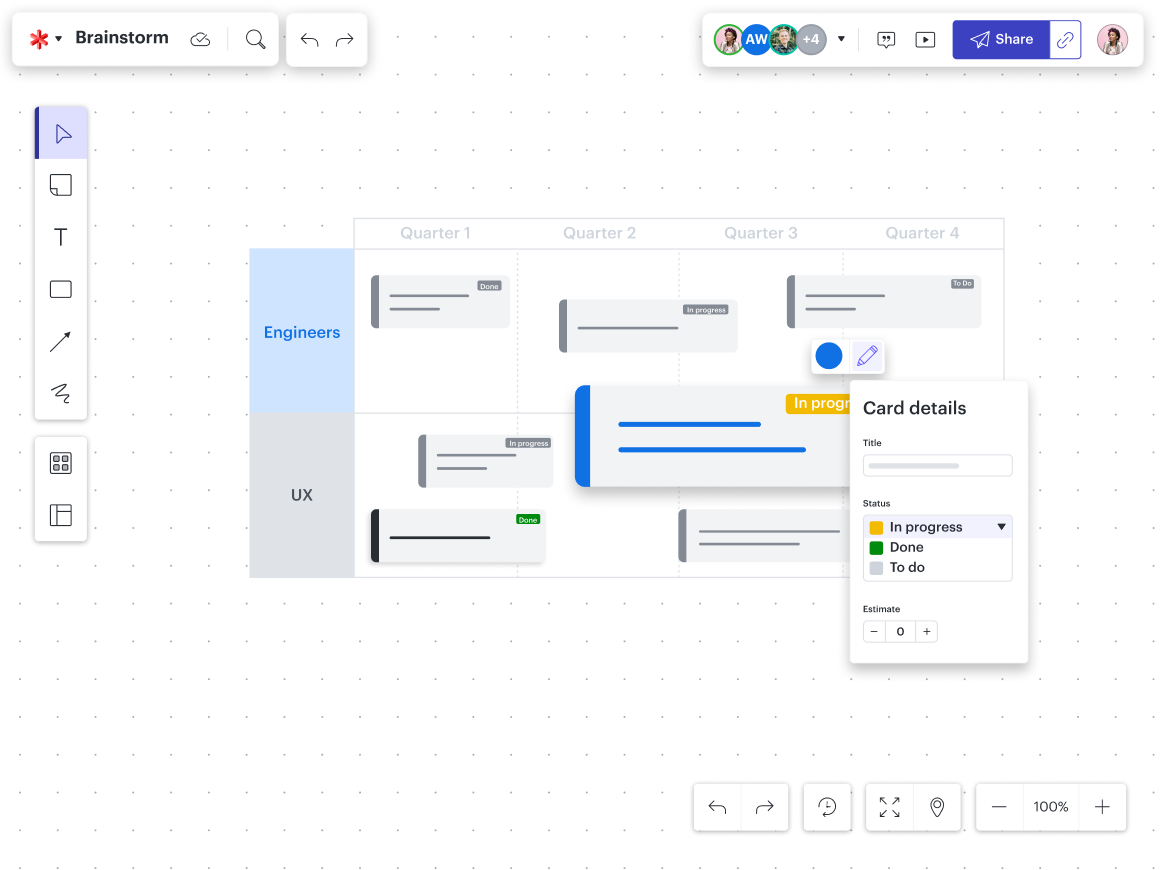The image size is (1160, 870).
Task: Open the comments icon
Action: coord(886,40)
